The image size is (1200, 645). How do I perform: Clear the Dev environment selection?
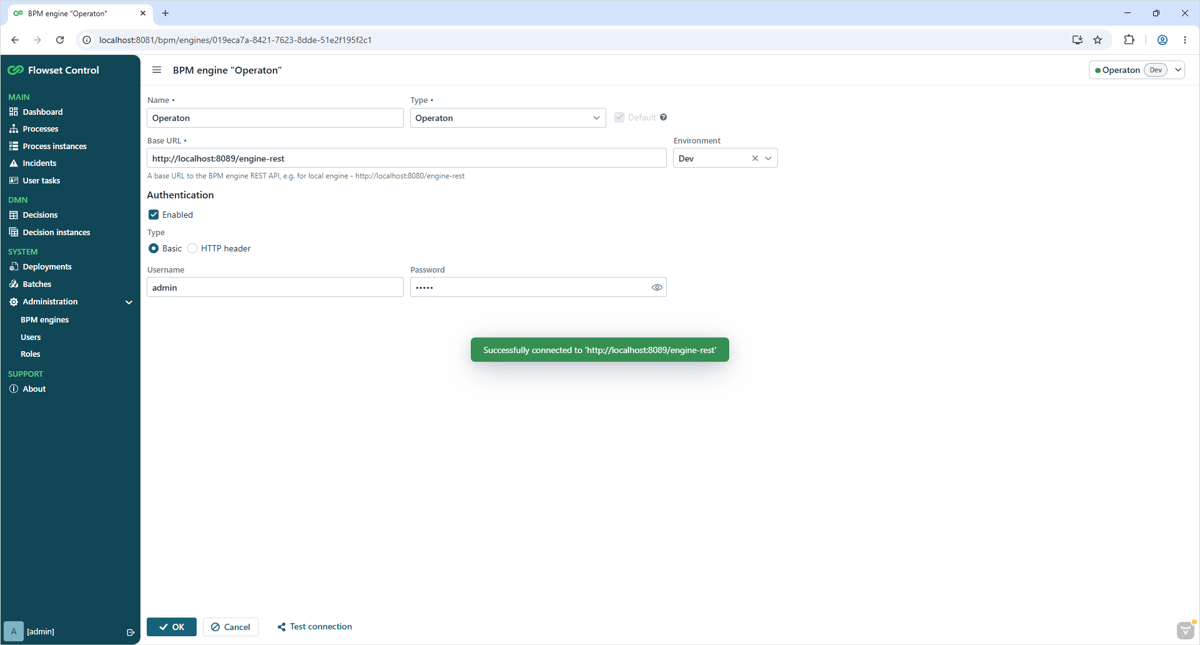tap(755, 158)
